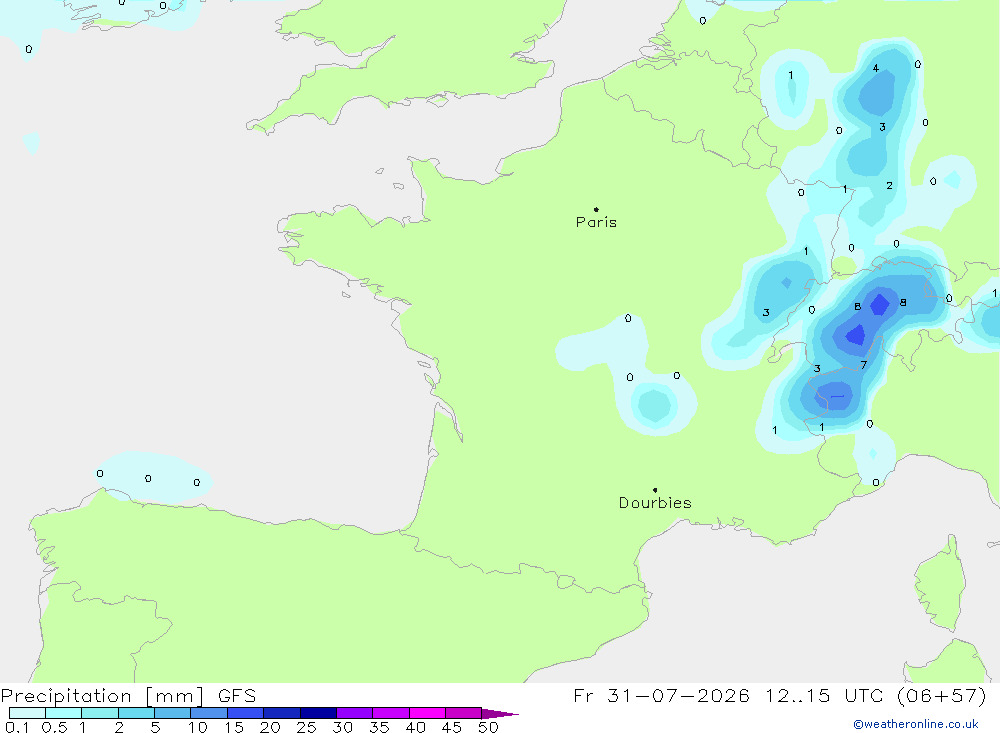Image resolution: width=1000 pixels, height=733 pixels.
Task: Click the legend value 0.5 label
Action: point(54,727)
